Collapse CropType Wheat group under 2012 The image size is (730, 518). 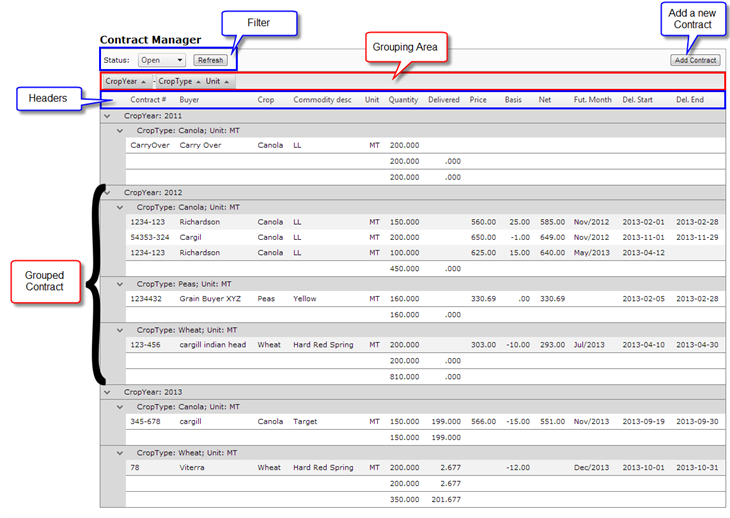[x=121, y=329]
